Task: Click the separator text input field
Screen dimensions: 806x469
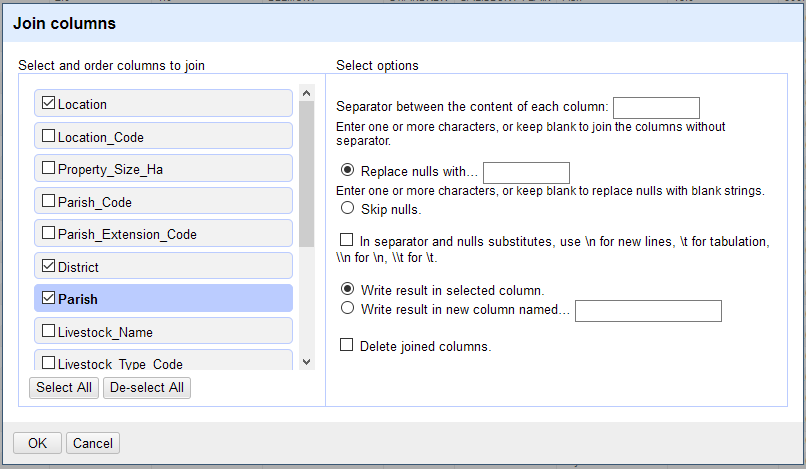Action: (x=655, y=108)
